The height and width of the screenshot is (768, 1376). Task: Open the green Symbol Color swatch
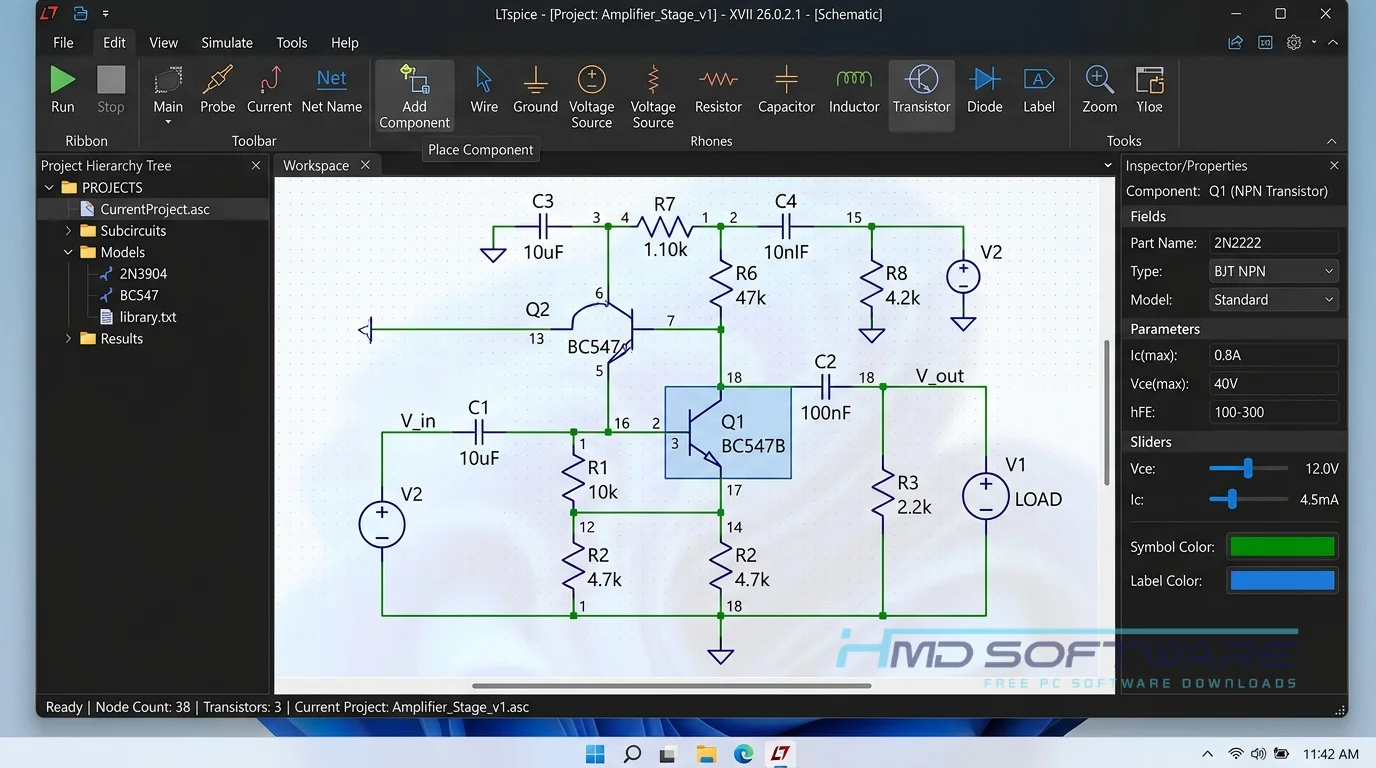pyautogui.click(x=1282, y=547)
